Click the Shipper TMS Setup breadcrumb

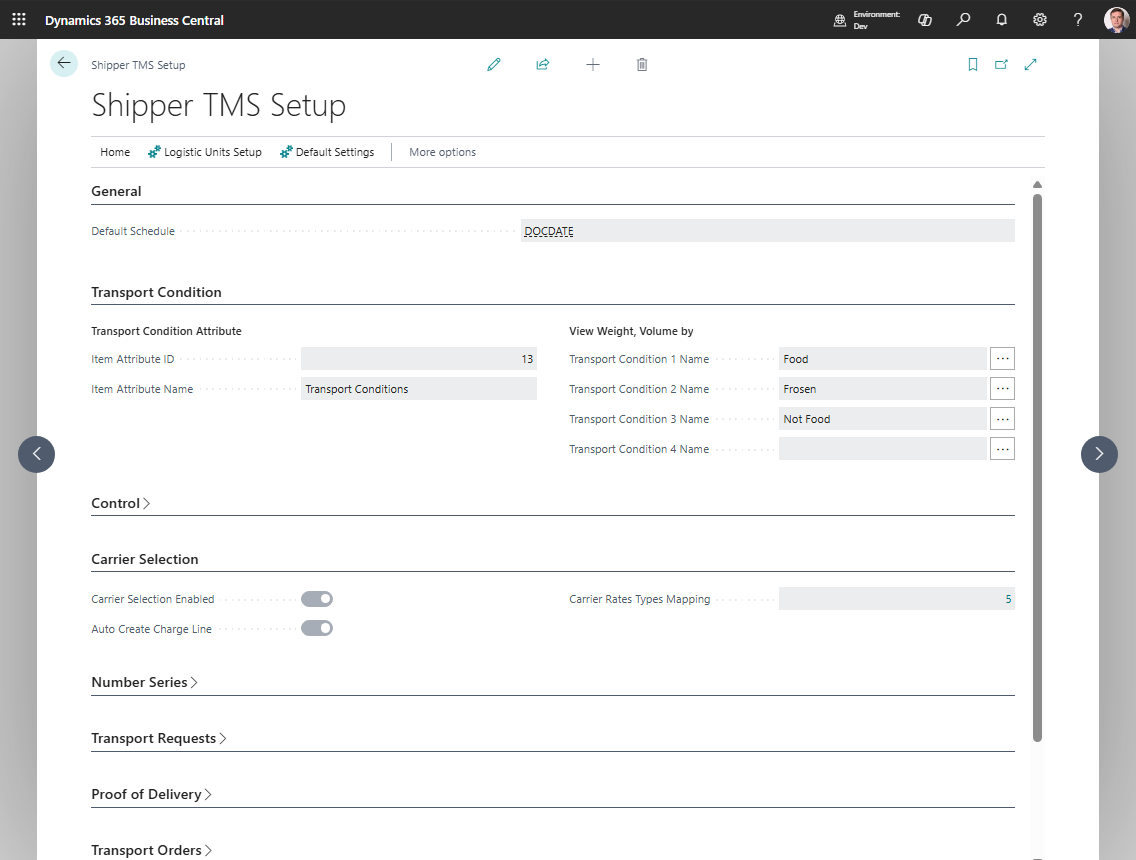138,65
